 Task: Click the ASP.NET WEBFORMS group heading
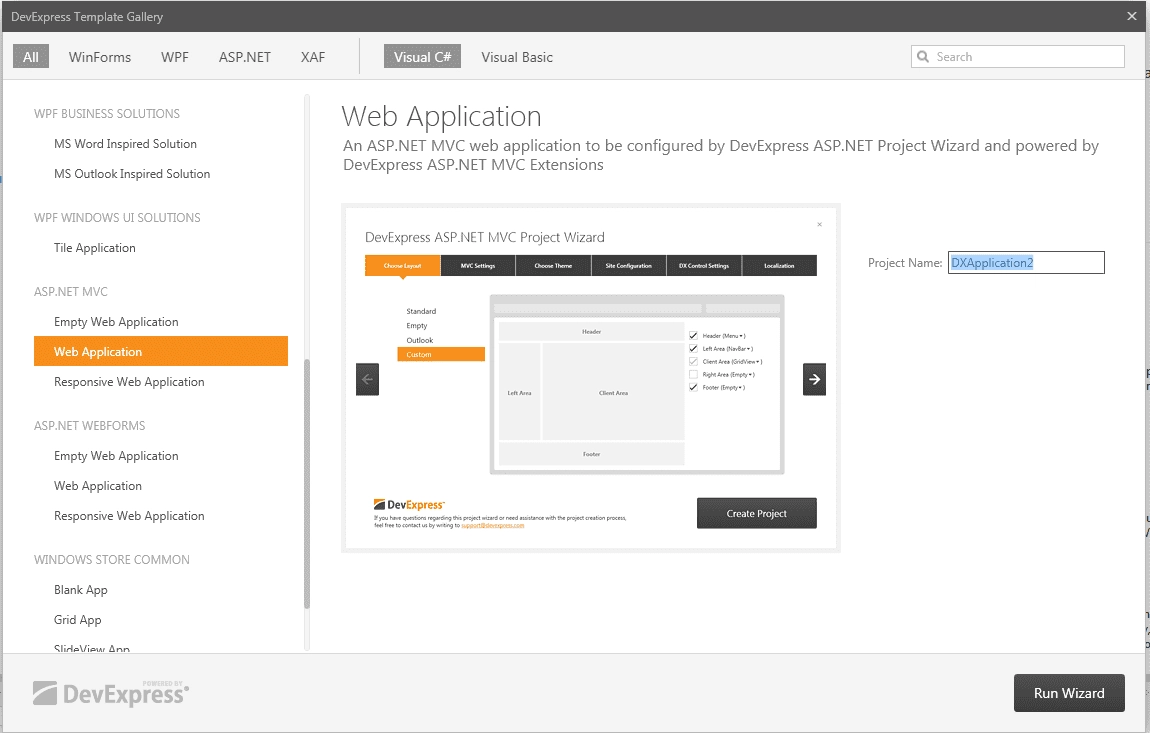[x=89, y=426]
